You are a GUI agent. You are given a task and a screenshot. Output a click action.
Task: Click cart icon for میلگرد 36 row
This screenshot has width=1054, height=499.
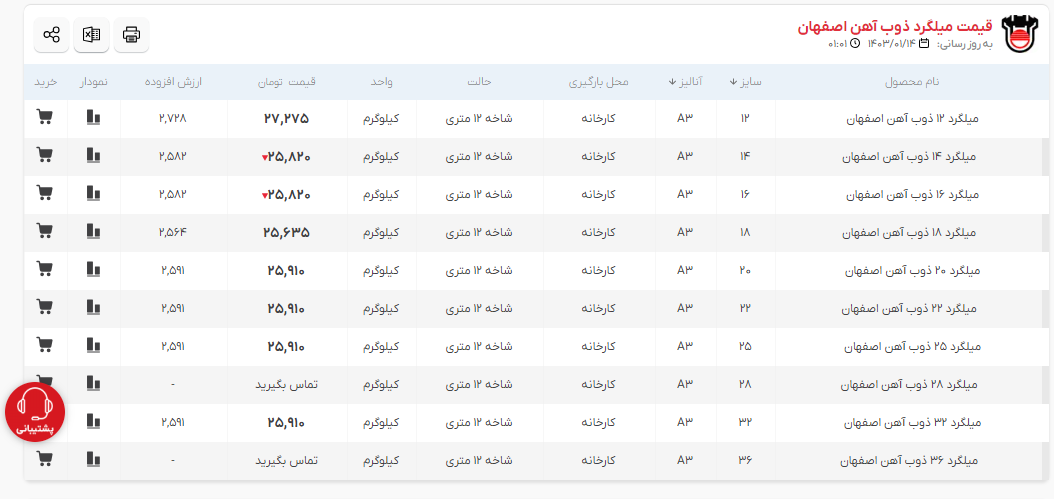click(44, 460)
